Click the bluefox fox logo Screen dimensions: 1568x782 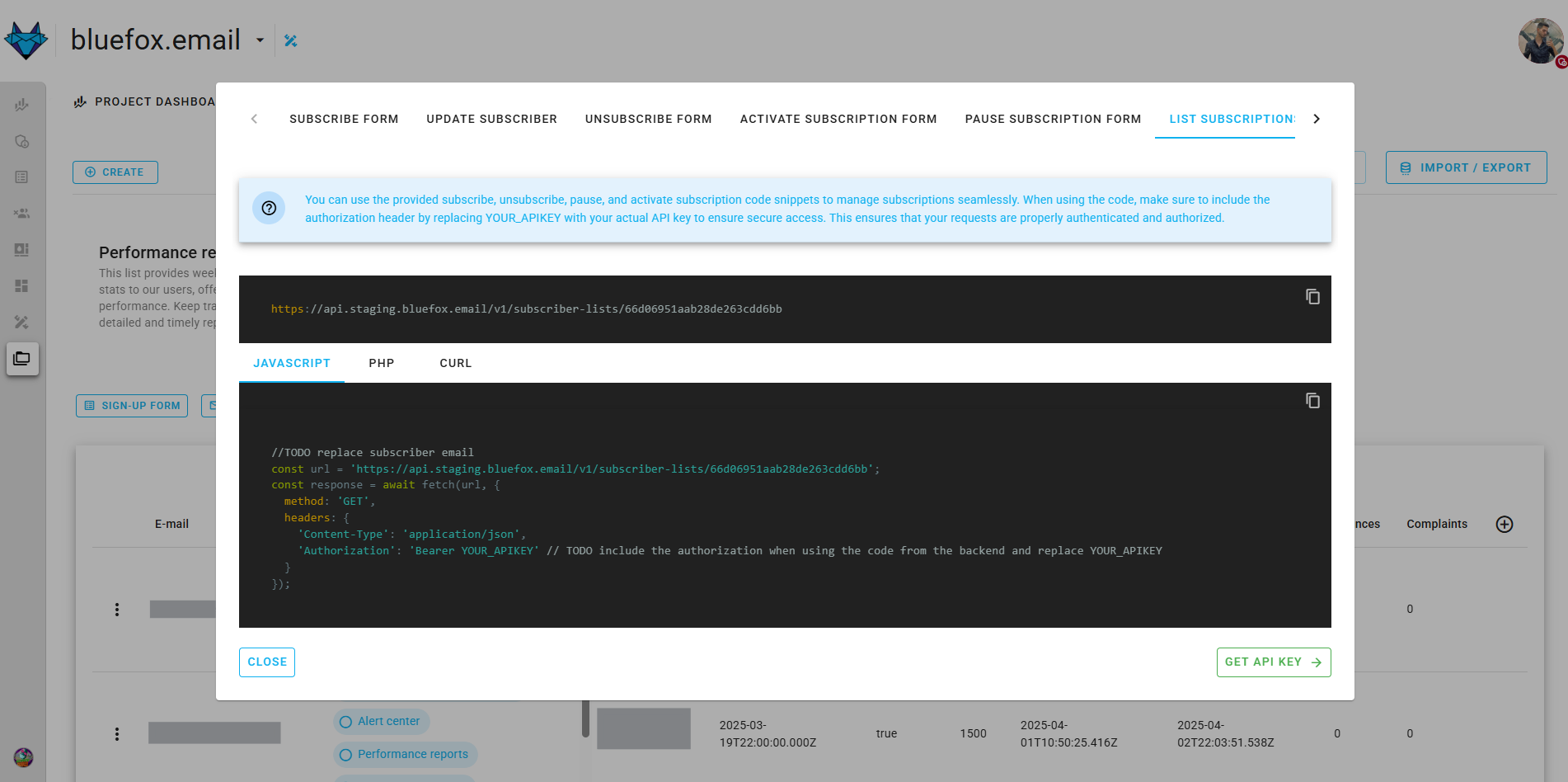tap(26, 40)
